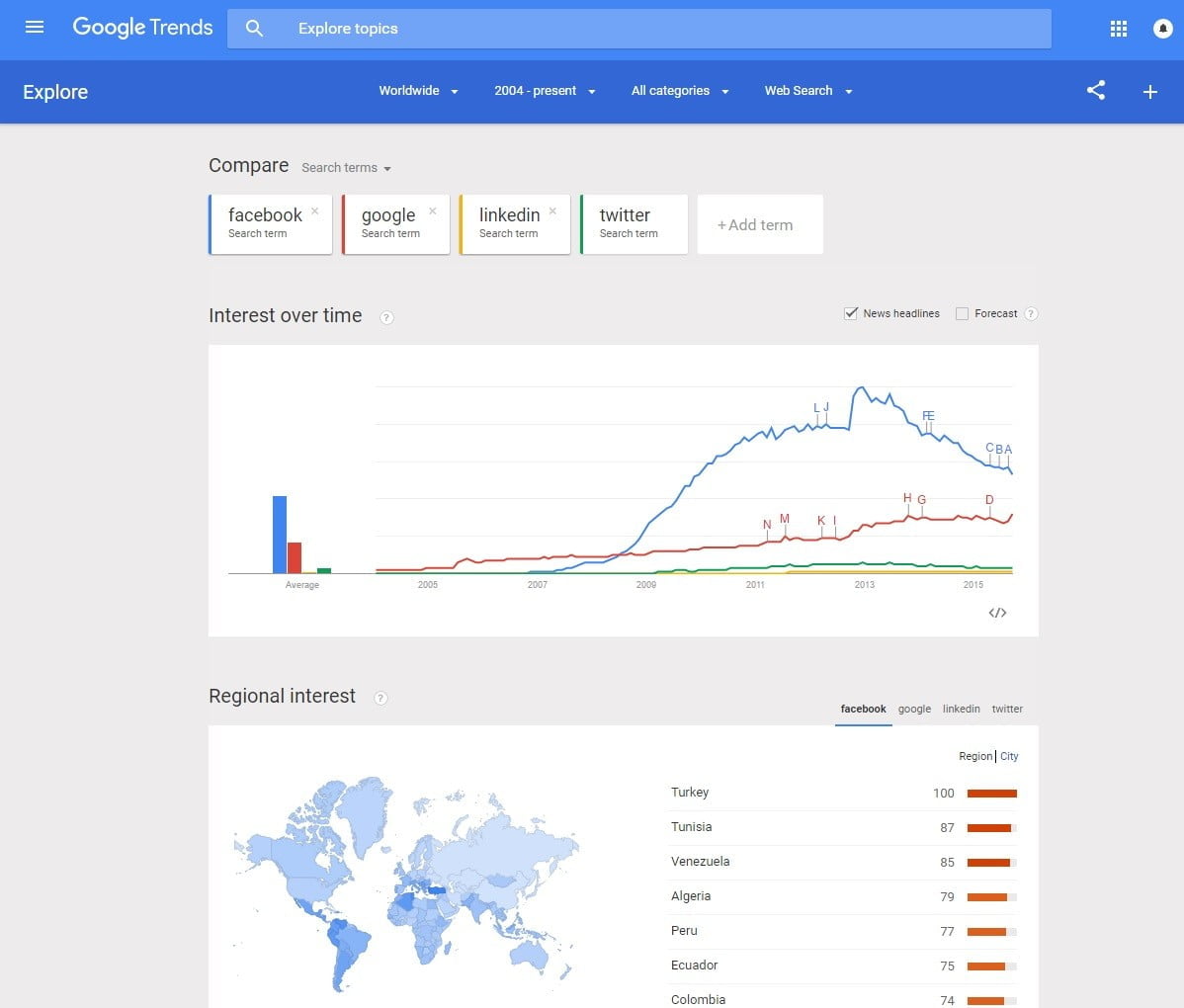Select the google term card
This screenshot has height=1008, width=1184.
click(x=395, y=224)
